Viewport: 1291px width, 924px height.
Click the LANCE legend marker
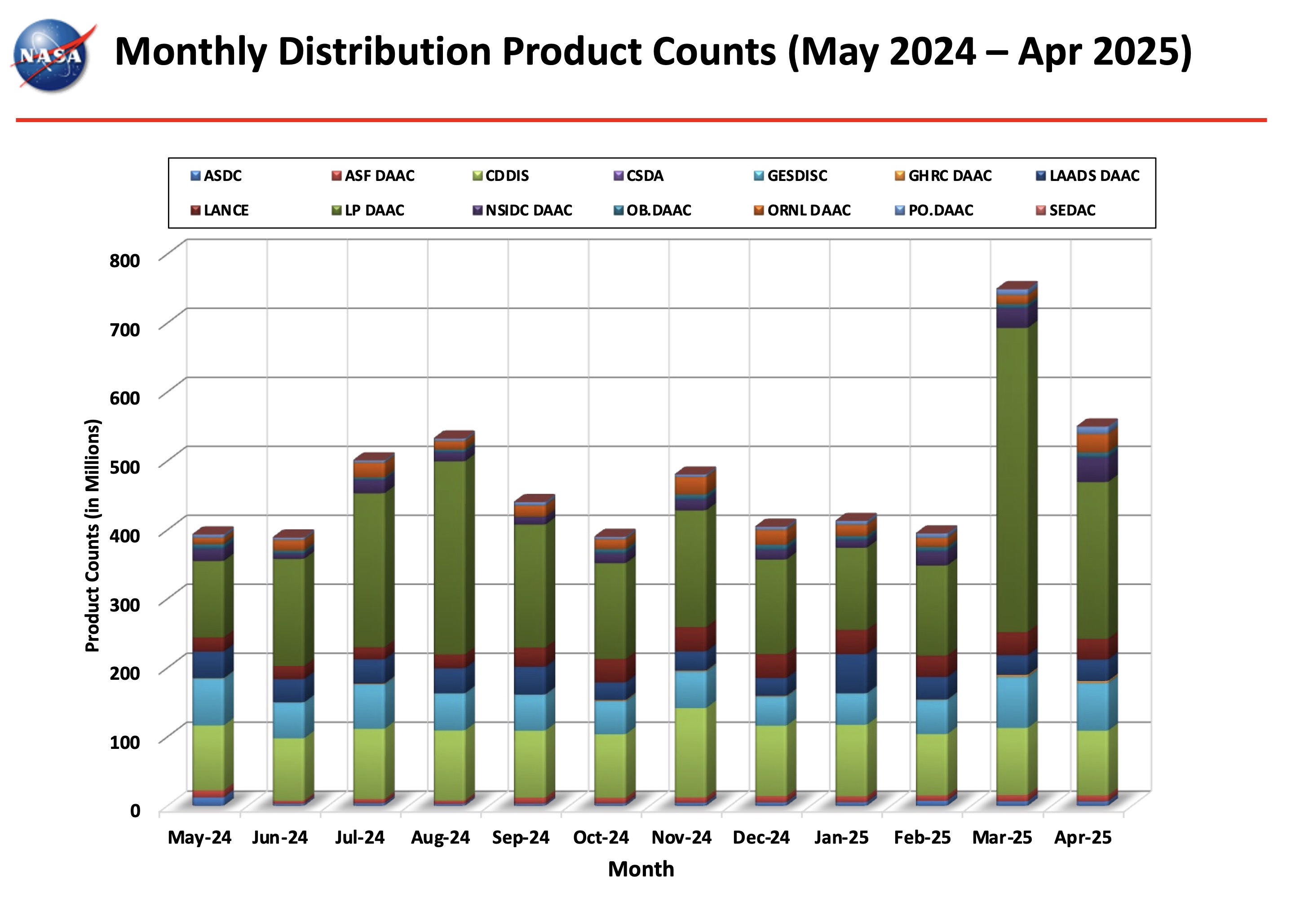click(196, 211)
